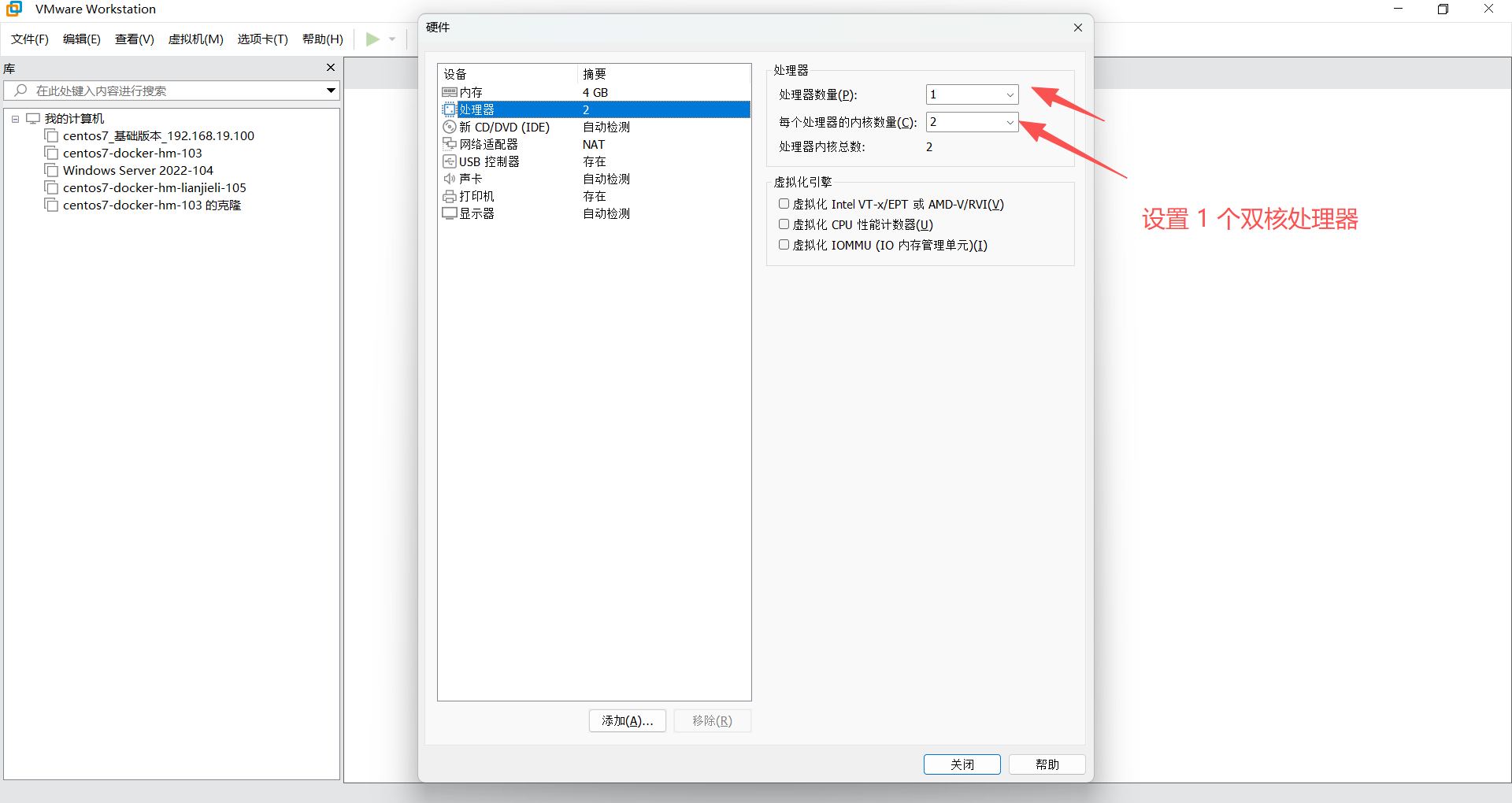Select the 处理器 device row
This screenshot has height=803, width=1512.
(595, 109)
